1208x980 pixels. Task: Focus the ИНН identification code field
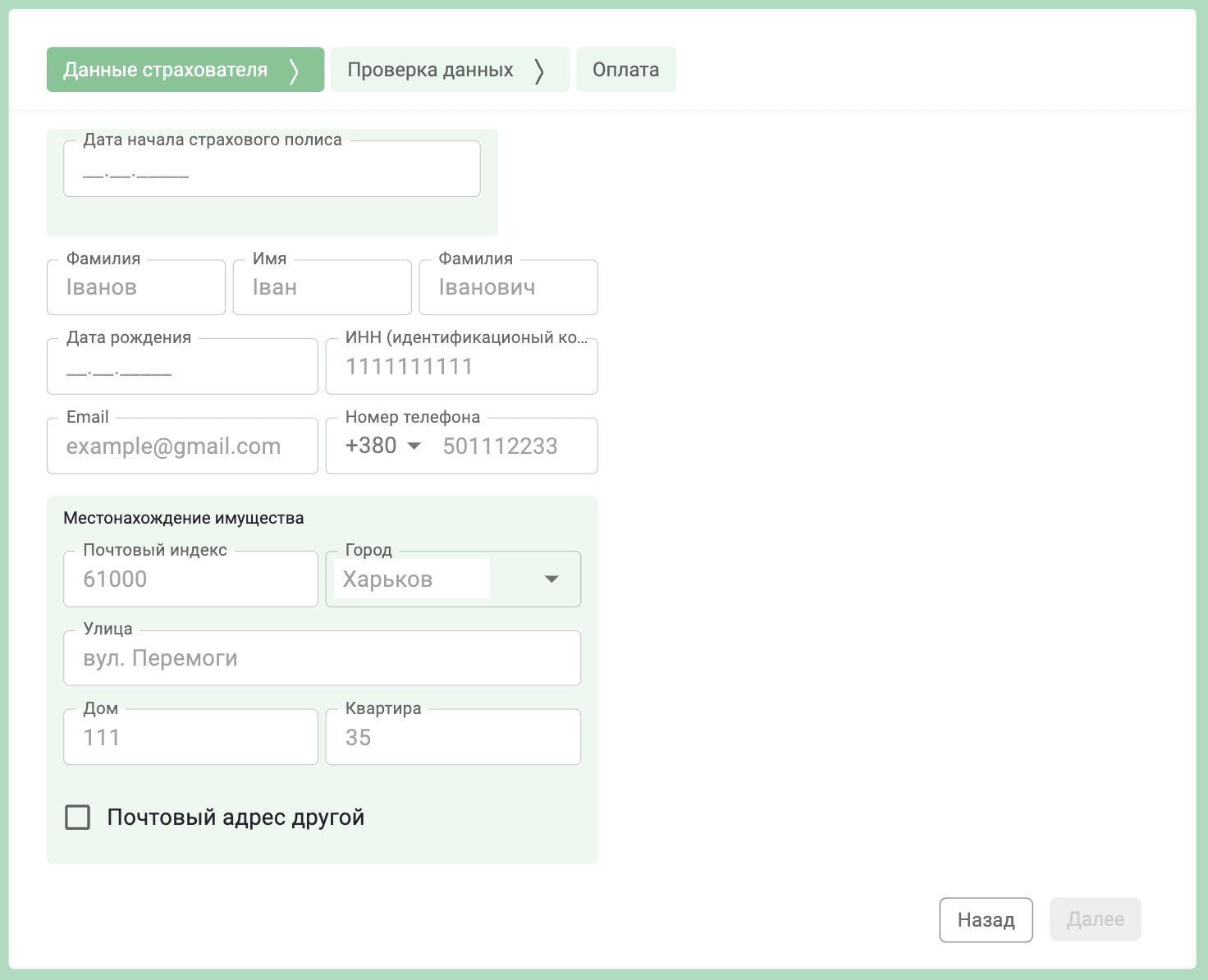click(x=461, y=367)
